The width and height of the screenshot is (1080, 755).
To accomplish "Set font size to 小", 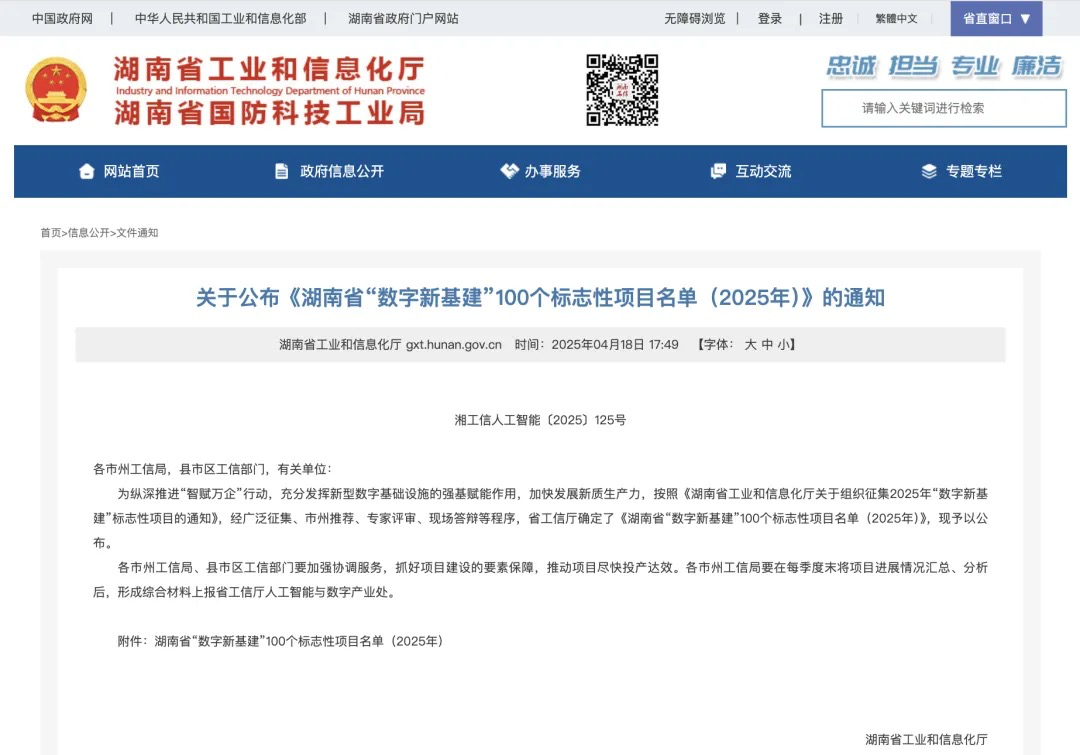I will point(784,344).
